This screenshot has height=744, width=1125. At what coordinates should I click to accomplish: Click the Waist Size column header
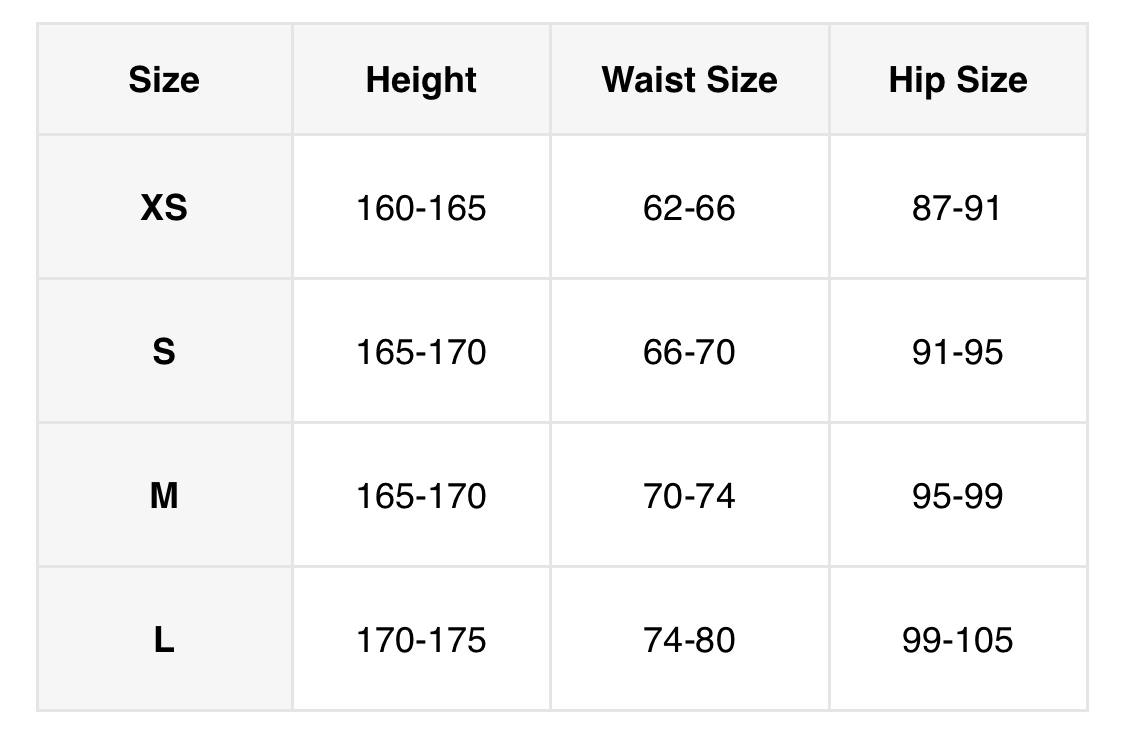tap(689, 80)
